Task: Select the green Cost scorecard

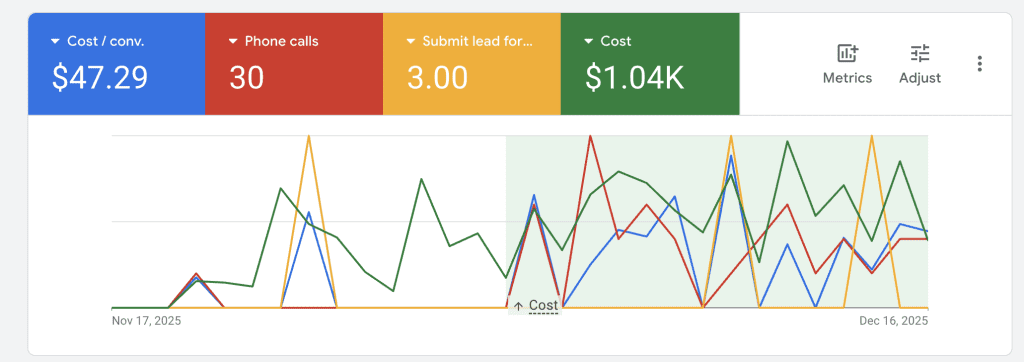Action: [x=650, y=64]
